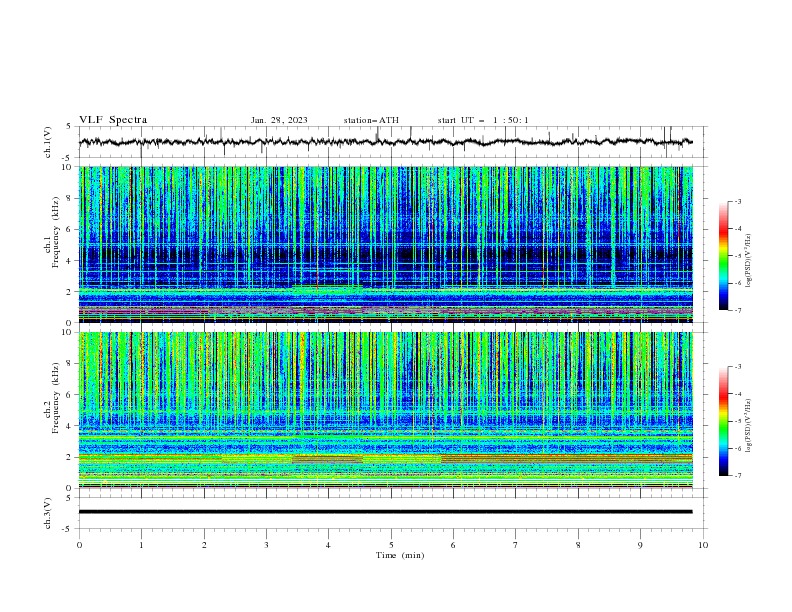Click the '-5' tick on ch.3(V) axis
Image resolution: width=792 pixels, height=612 pixels.
68,529
